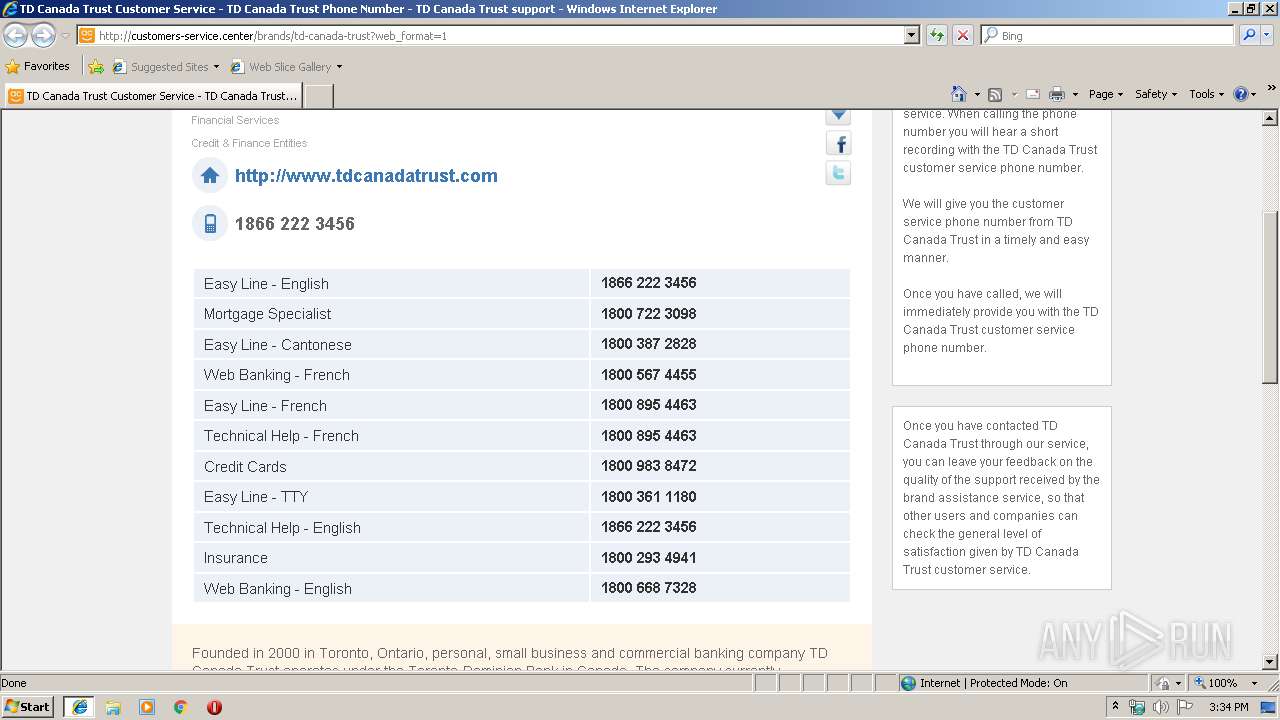Click the Facebook share icon
1280x720 pixels.
tap(839, 144)
